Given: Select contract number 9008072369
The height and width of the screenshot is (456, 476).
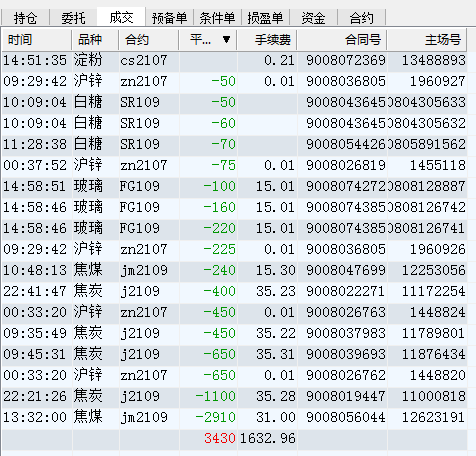Looking at the screenshot, I should tap(346, 61).
